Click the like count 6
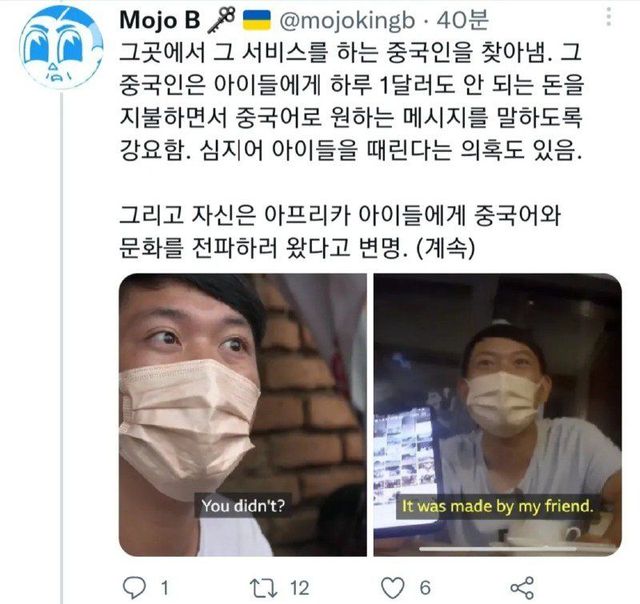Viewport: 640px width, 604px height. [x=425, y=588]
